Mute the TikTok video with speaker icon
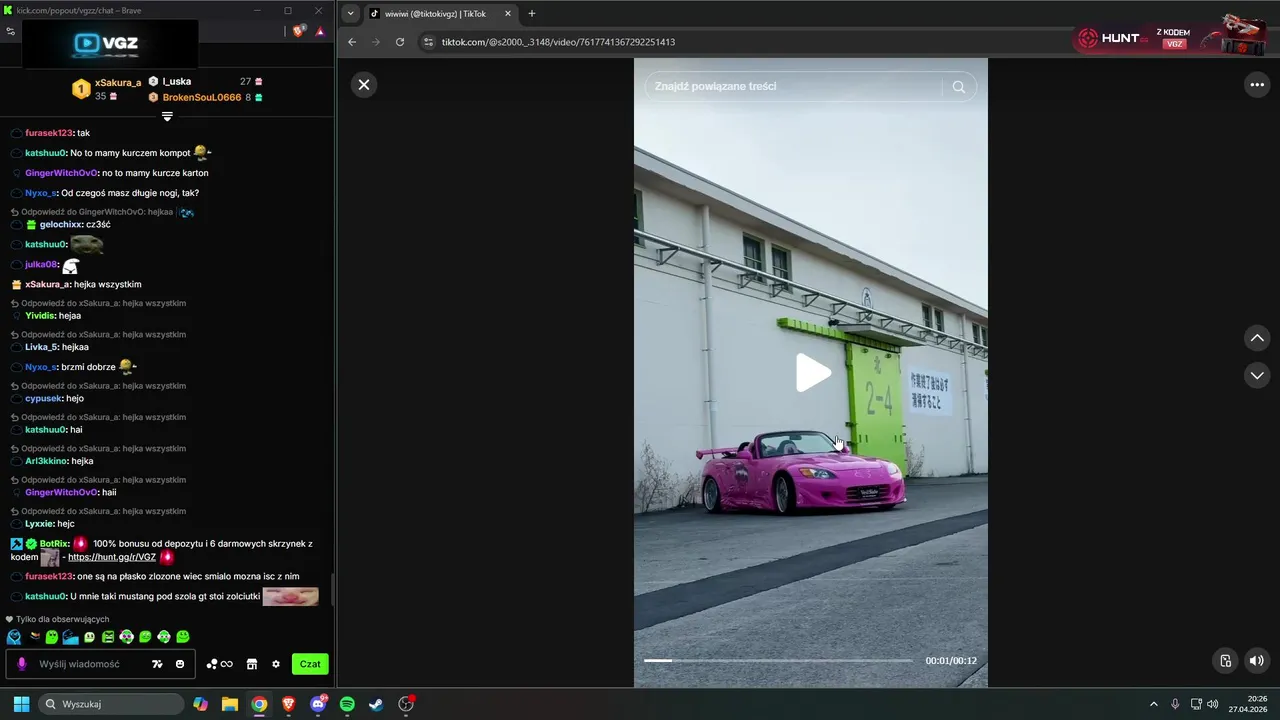The height and width of the screenshot is (720, 1280). (1257, 660)
